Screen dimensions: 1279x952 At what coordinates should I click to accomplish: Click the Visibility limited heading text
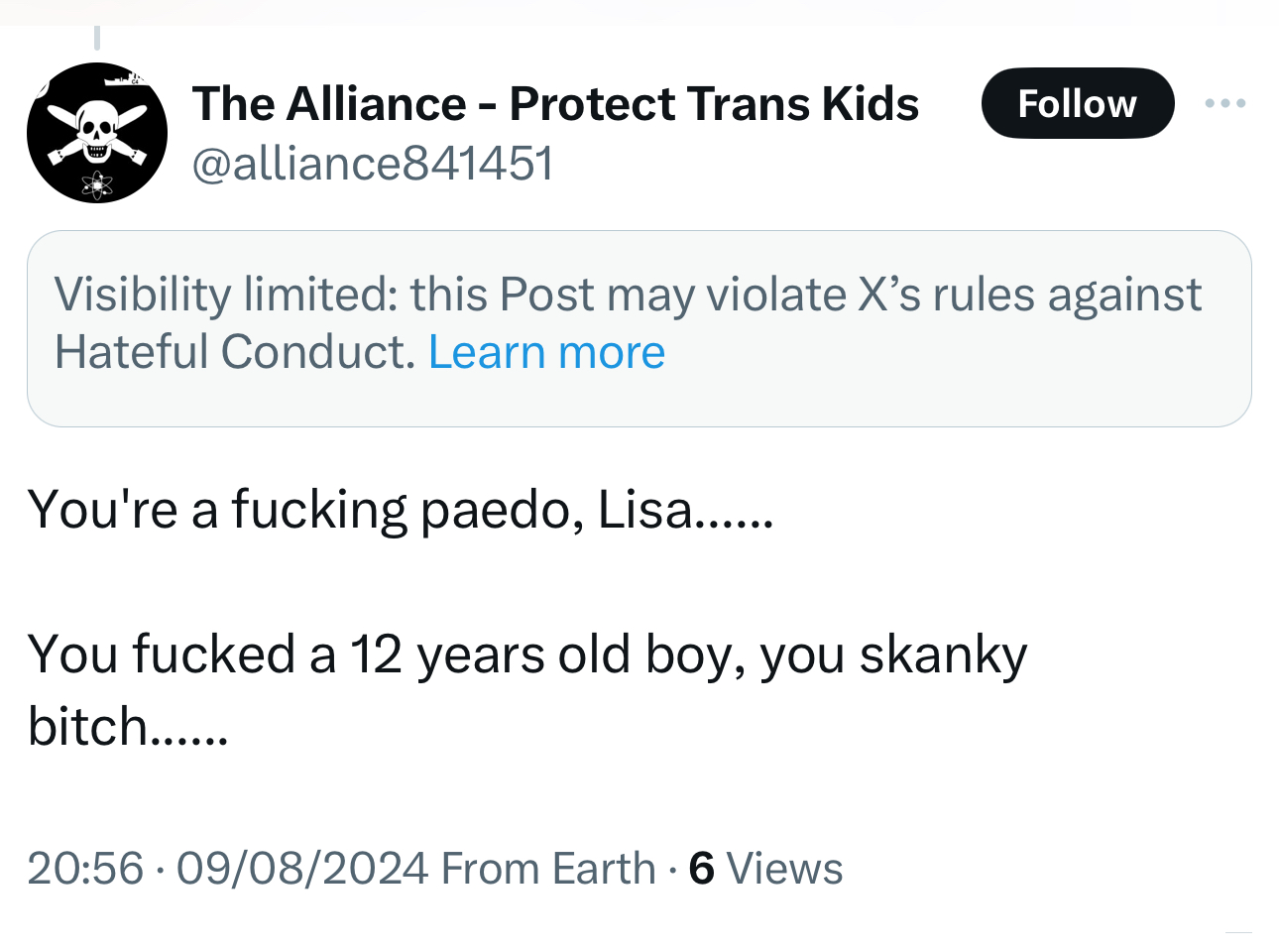(x=226, y=295)
